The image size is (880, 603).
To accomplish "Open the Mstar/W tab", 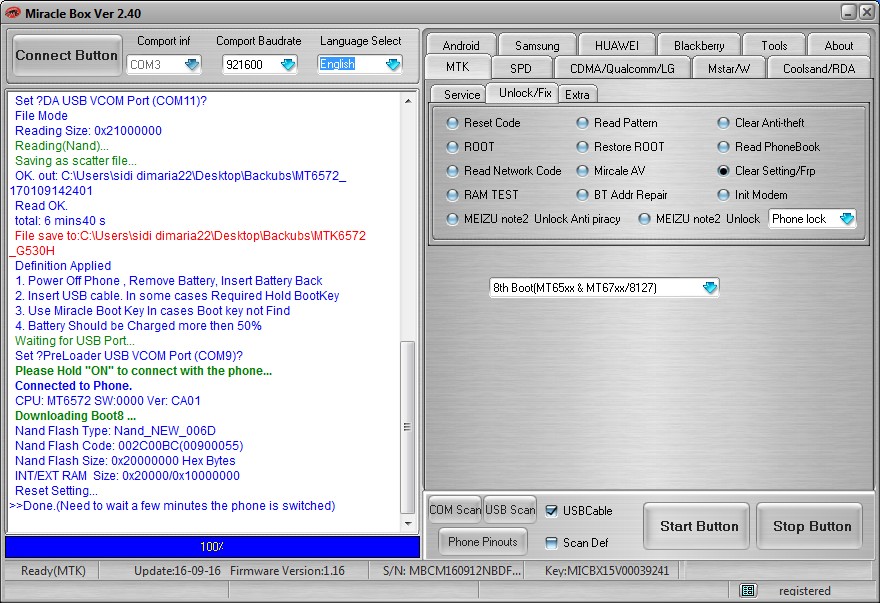I will click(728, 68).
